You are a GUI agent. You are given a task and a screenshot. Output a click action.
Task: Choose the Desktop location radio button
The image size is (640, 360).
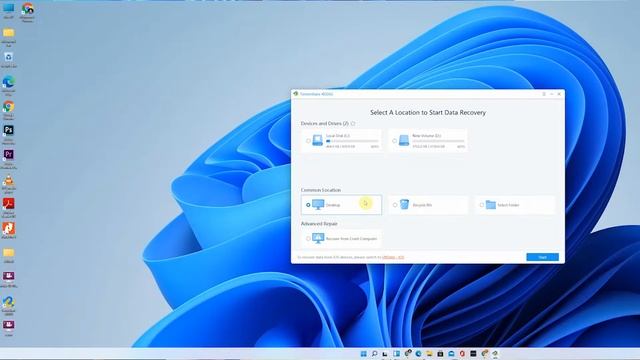[x=308, y=205]
